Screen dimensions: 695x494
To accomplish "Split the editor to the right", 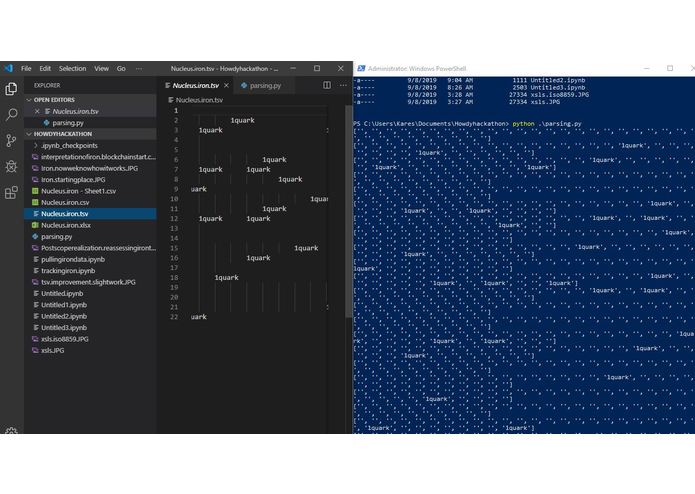I will (x=327, y=85).
